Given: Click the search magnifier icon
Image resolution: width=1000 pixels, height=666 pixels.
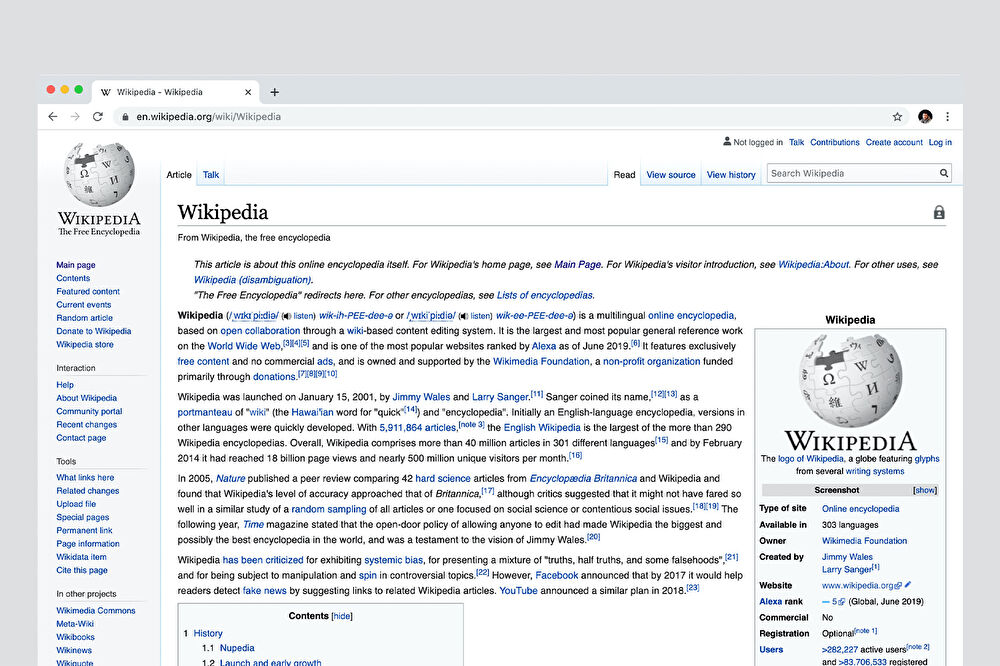Looking at the screenshot, I should coord(943,173).
